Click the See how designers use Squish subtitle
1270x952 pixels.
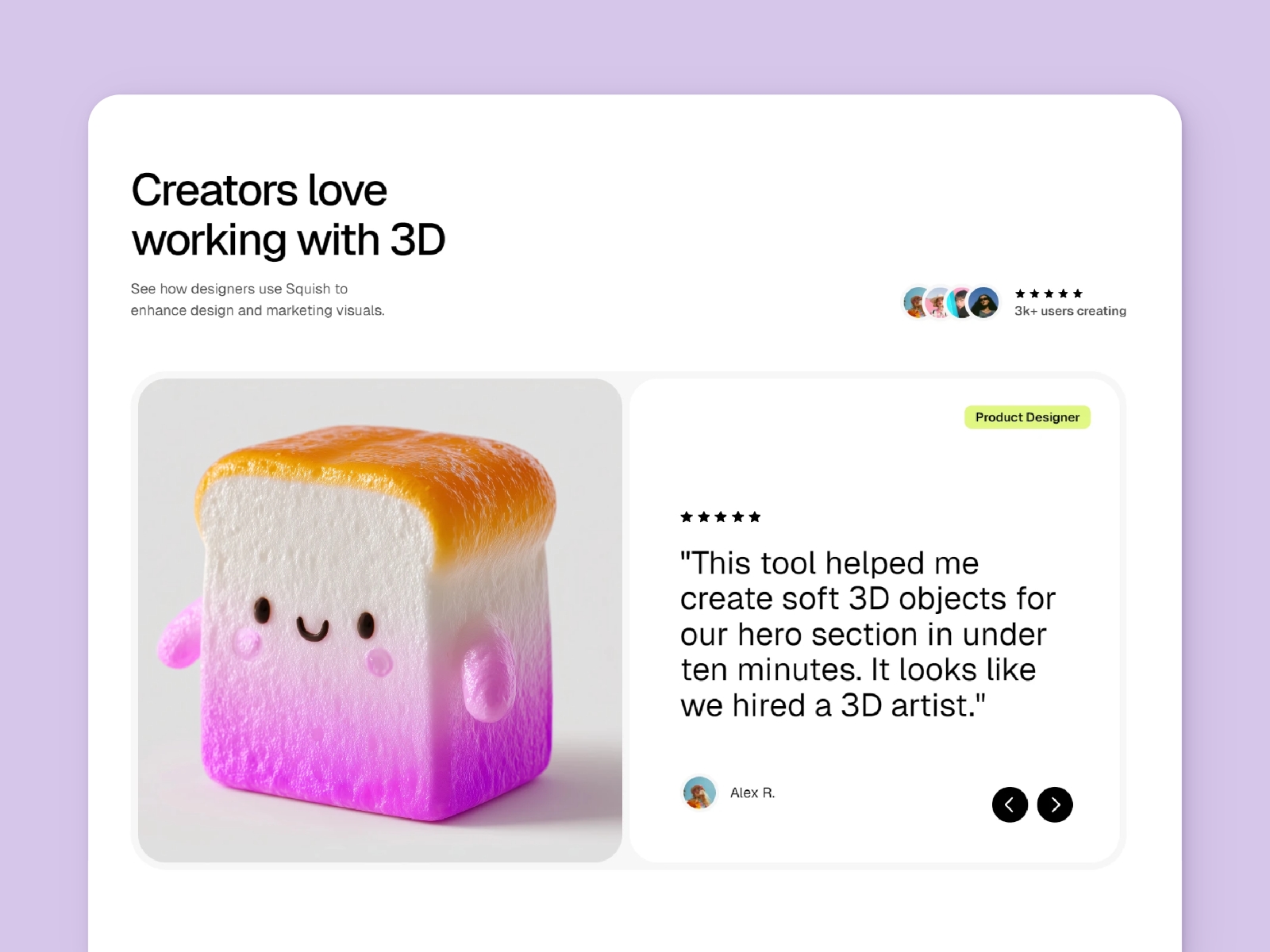click(257, 300)
